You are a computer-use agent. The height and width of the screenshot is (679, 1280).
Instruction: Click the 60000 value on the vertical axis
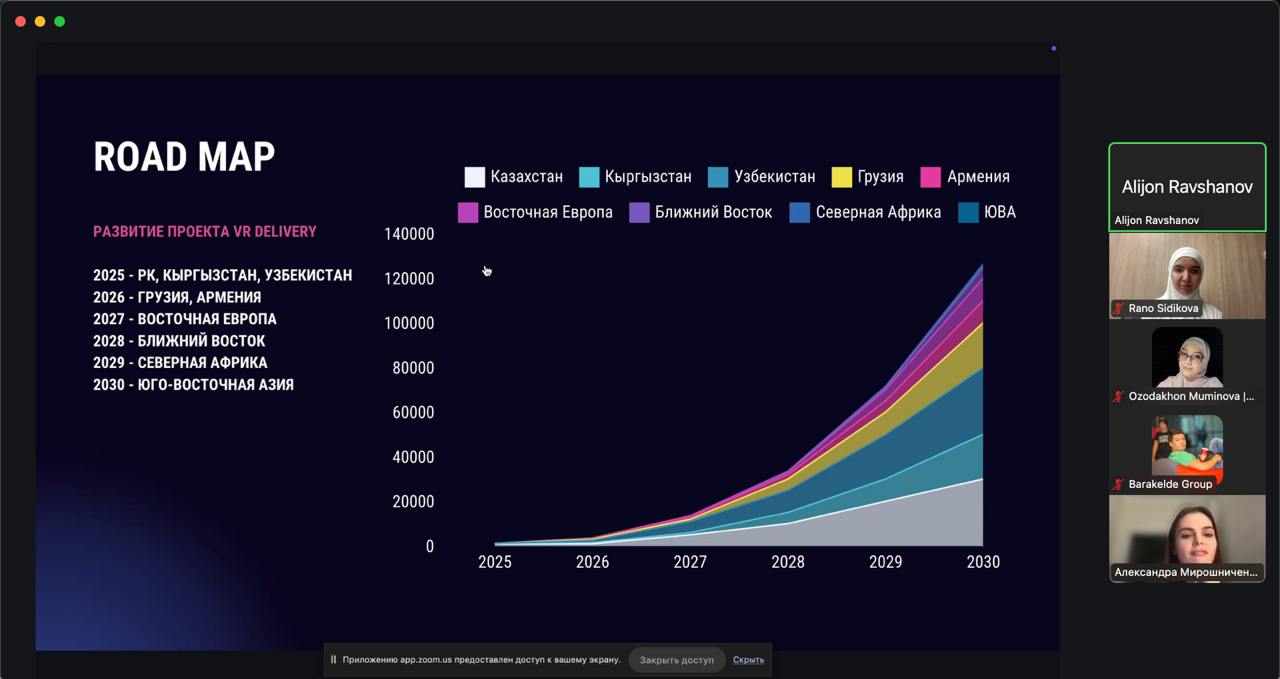pos(413,412)
